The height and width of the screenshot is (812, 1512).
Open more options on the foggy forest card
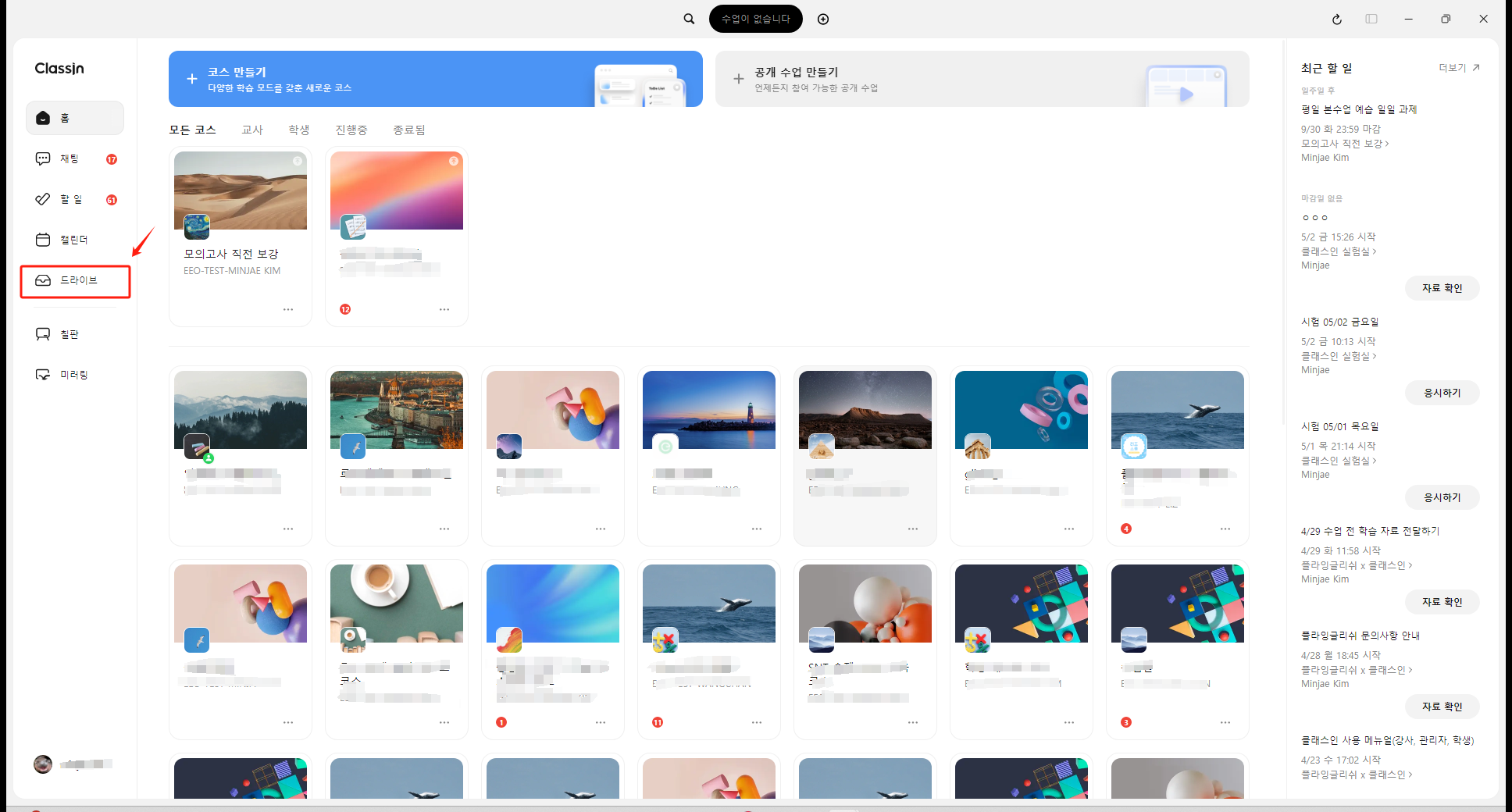(288, 529)
